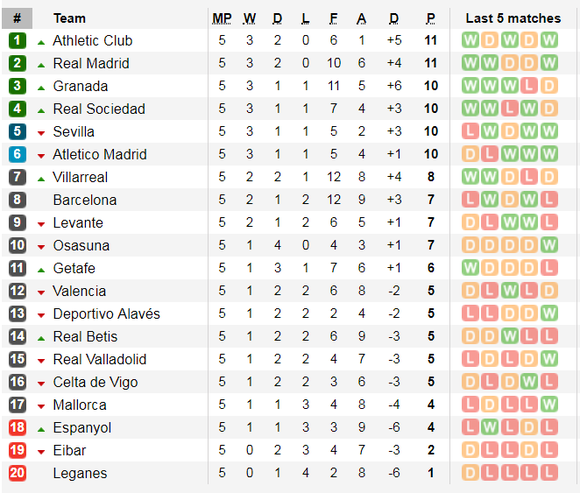Screen dimensions: 580x493
Task: Click the Last 5 matches header
Action: tap(513, 18)
